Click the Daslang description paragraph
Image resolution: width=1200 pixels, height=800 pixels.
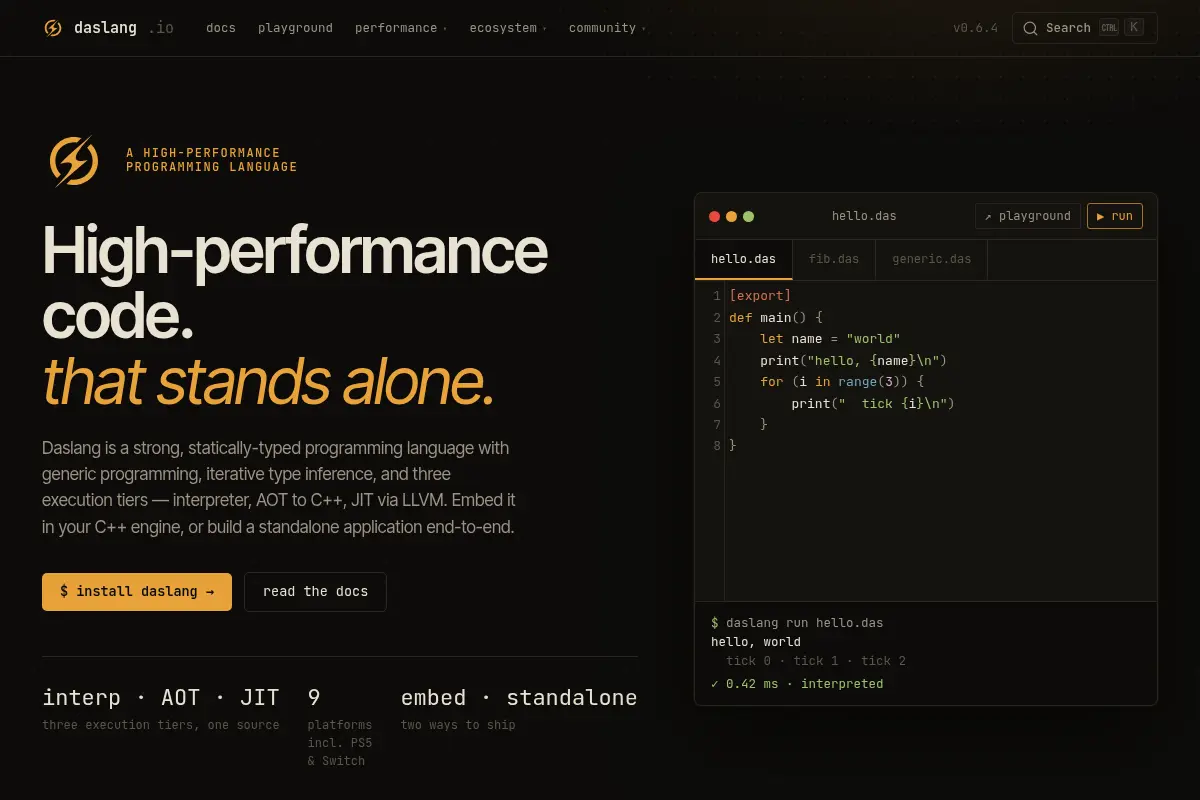click(x=279, y=487)
